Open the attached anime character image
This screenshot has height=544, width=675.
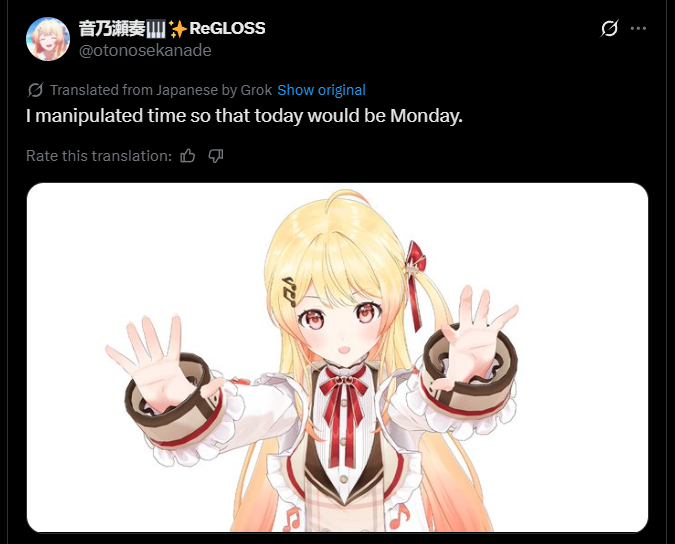338,357
